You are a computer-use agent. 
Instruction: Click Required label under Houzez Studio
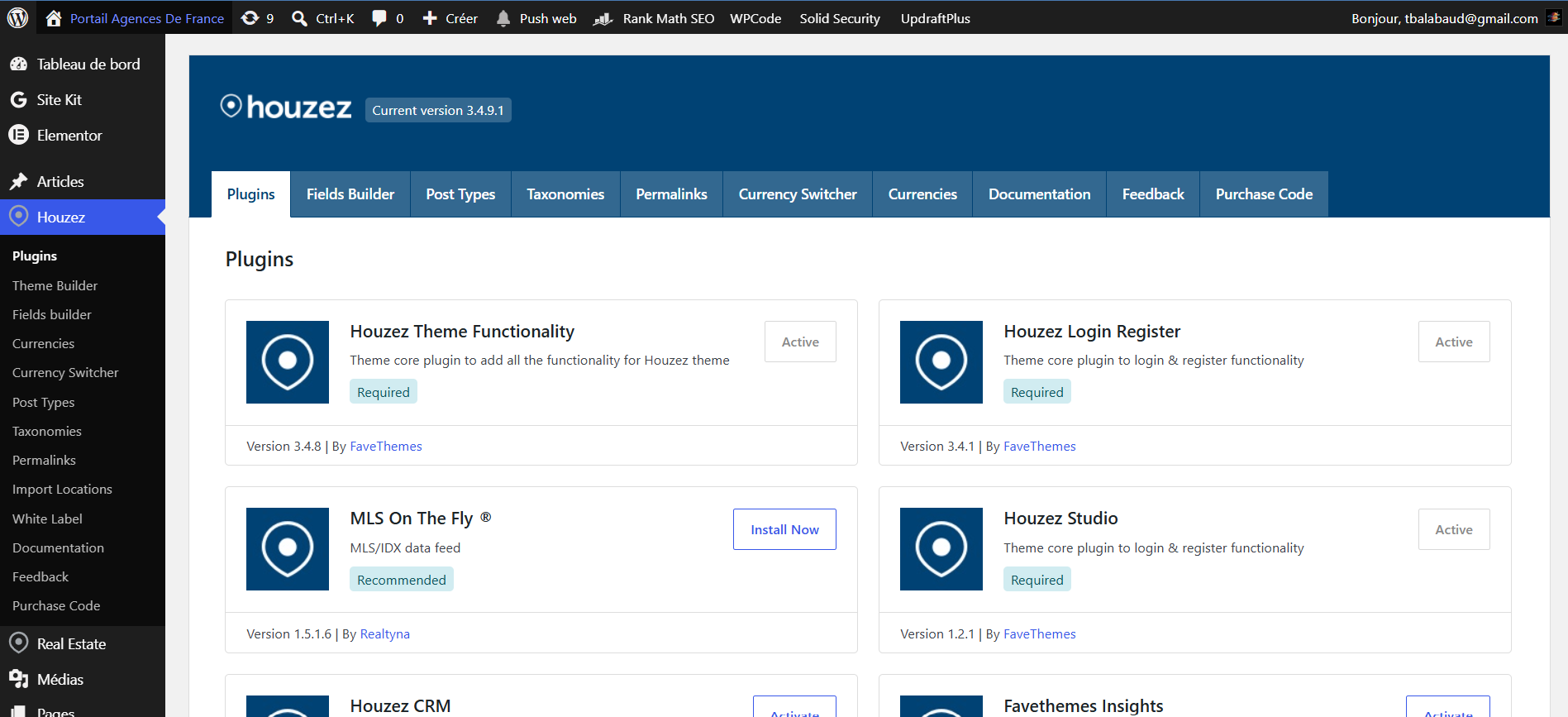point(1037,580)
